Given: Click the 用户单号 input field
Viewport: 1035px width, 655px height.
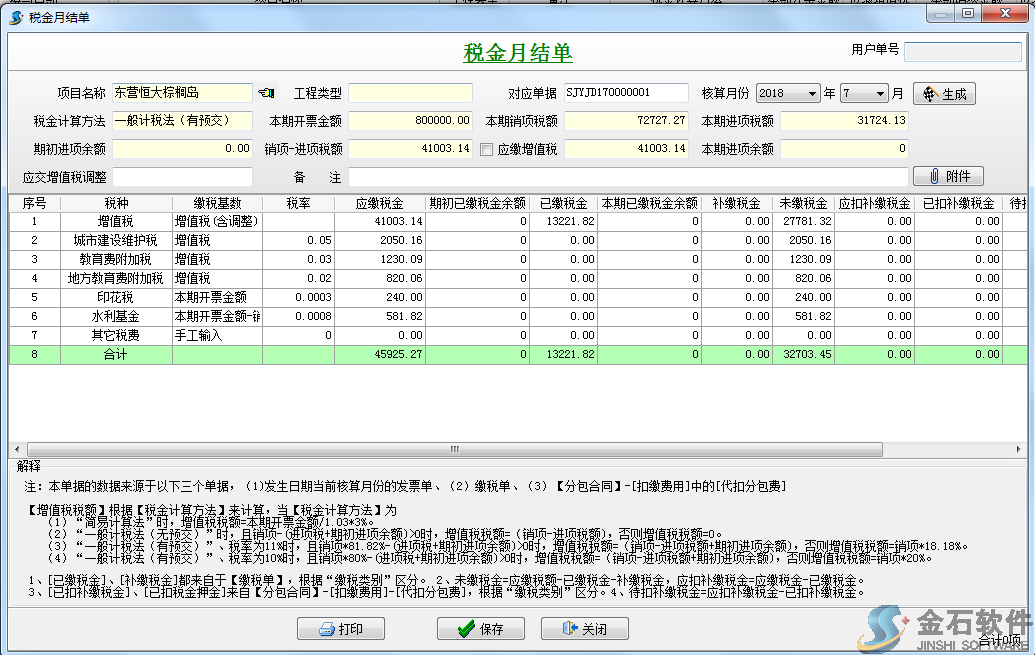Looking at the screenshot, I should (x=963, y=50).
